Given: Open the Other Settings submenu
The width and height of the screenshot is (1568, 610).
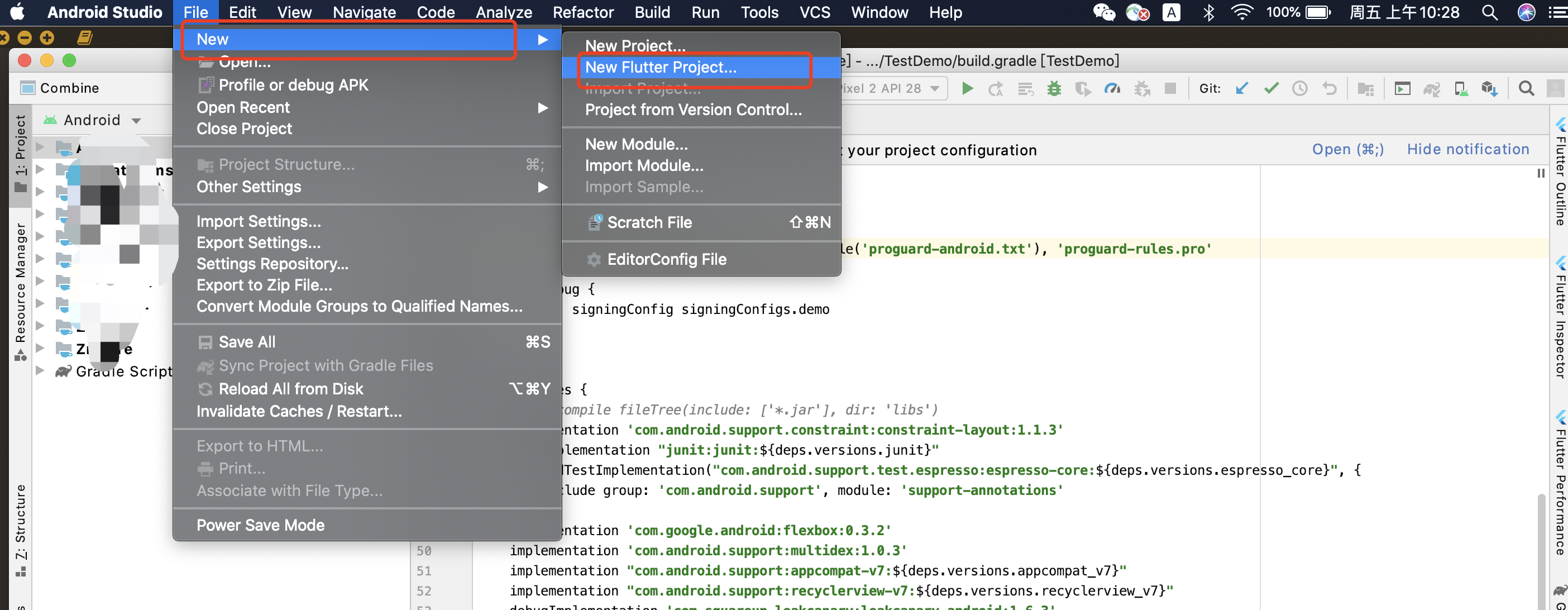Looking at the screenshot, I should [248, 186].
